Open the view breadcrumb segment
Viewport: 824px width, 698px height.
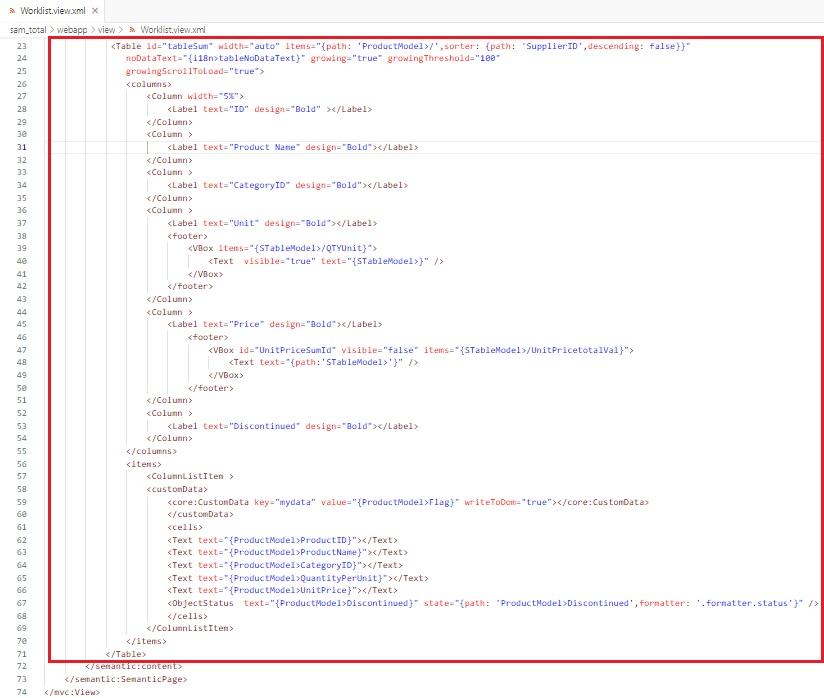[106, 30]
